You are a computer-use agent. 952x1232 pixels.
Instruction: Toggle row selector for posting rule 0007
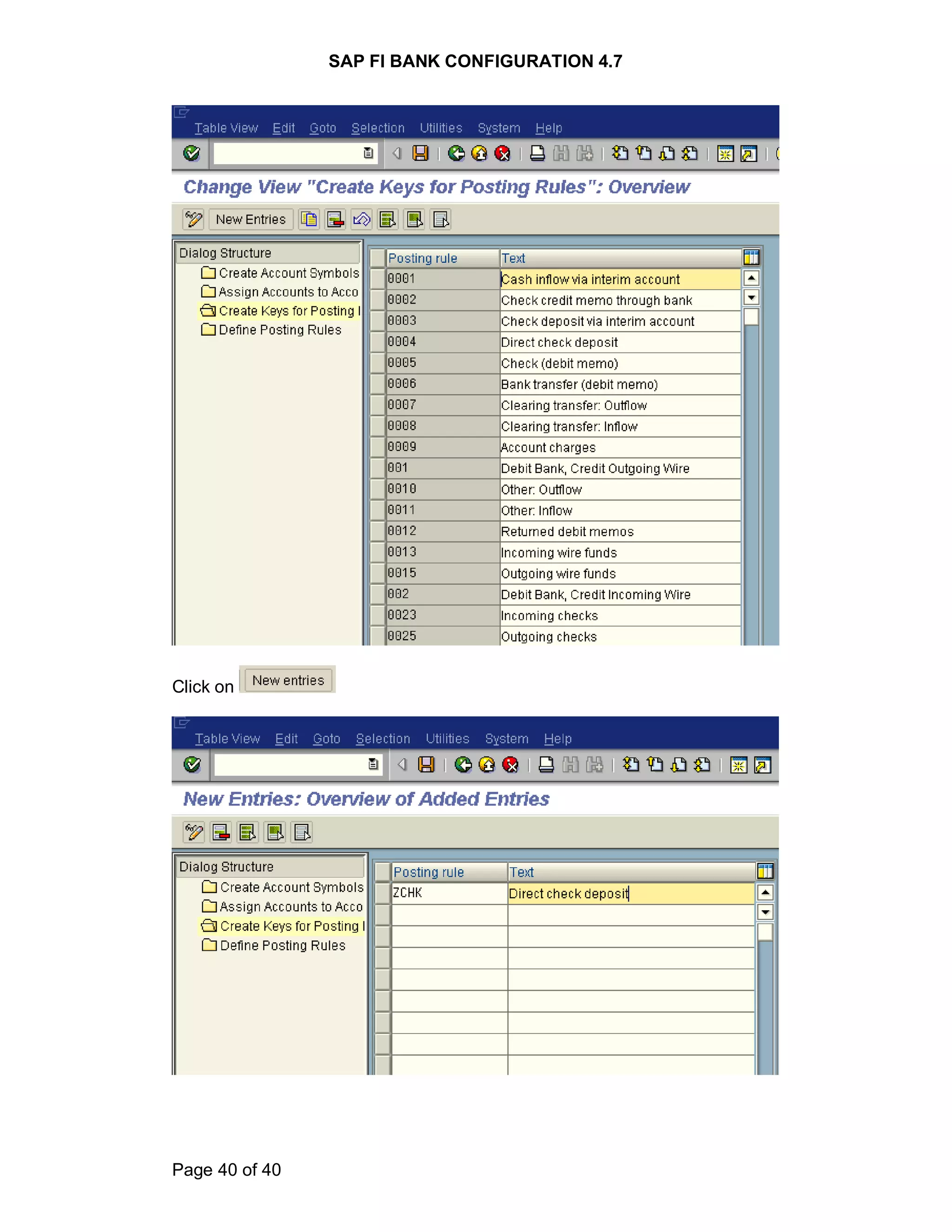(x=378, y=405)
